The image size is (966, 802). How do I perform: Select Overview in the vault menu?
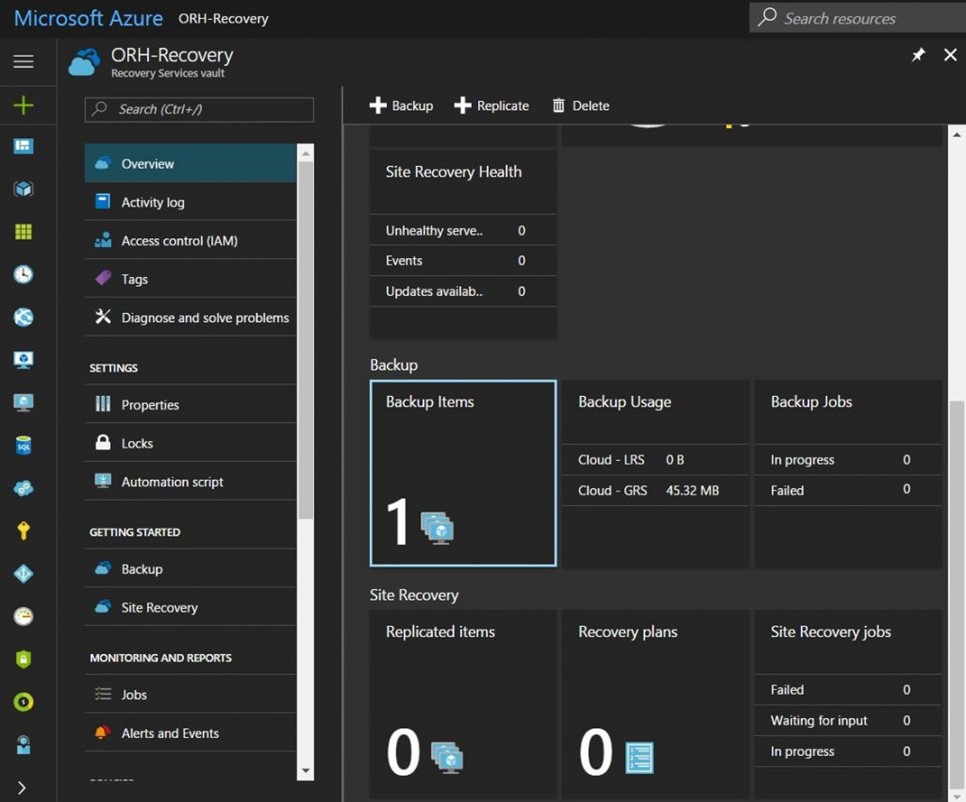click(x=190, y=163)
